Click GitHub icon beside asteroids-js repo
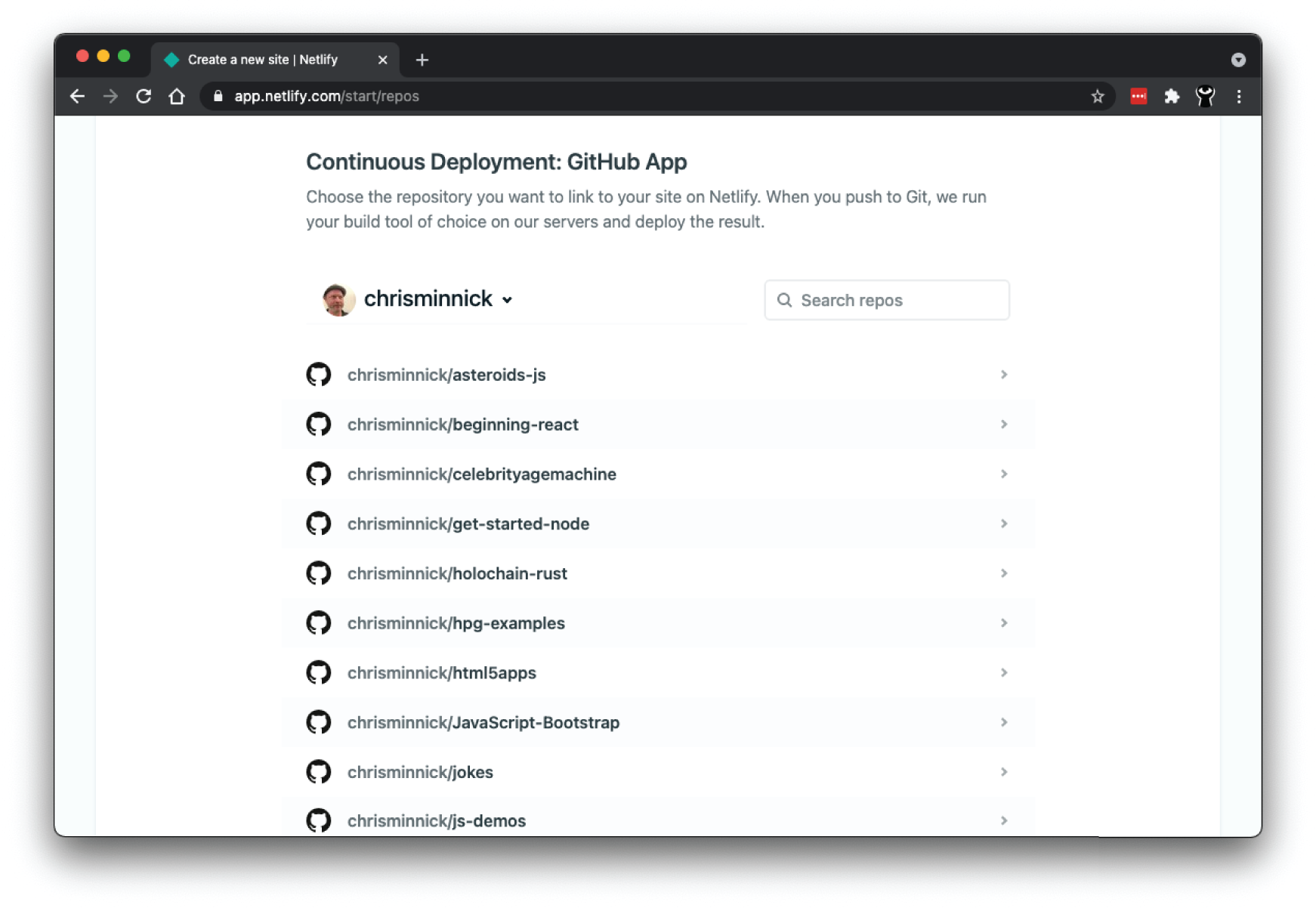Screen dimensions: 1316x908 [319, 375]
